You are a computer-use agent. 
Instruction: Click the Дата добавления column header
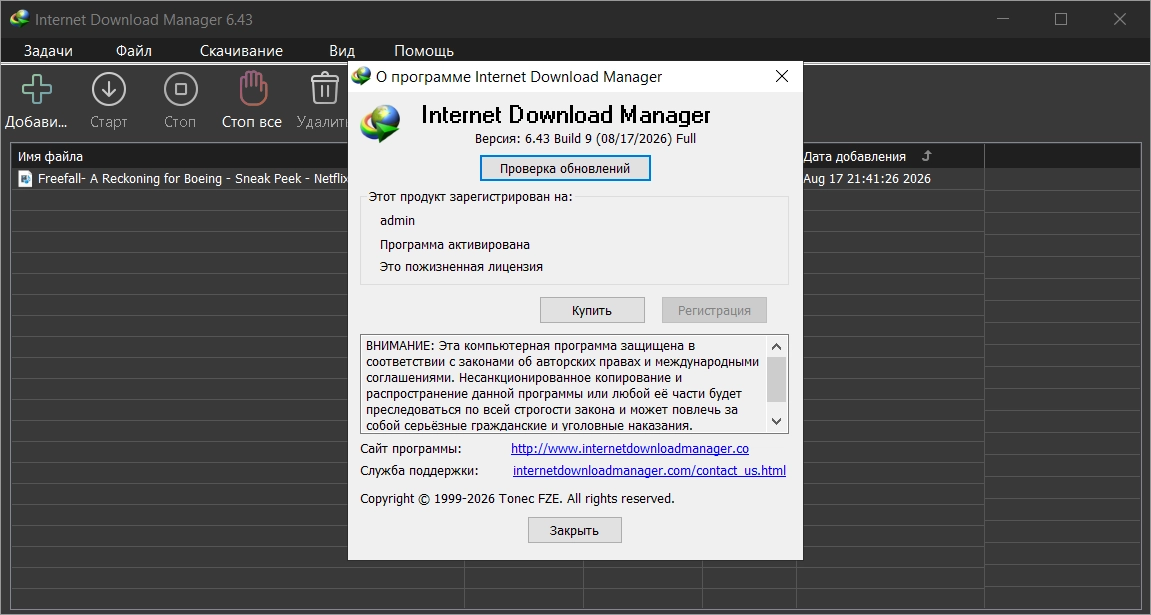pyautogui.click(x=890, y=156)
